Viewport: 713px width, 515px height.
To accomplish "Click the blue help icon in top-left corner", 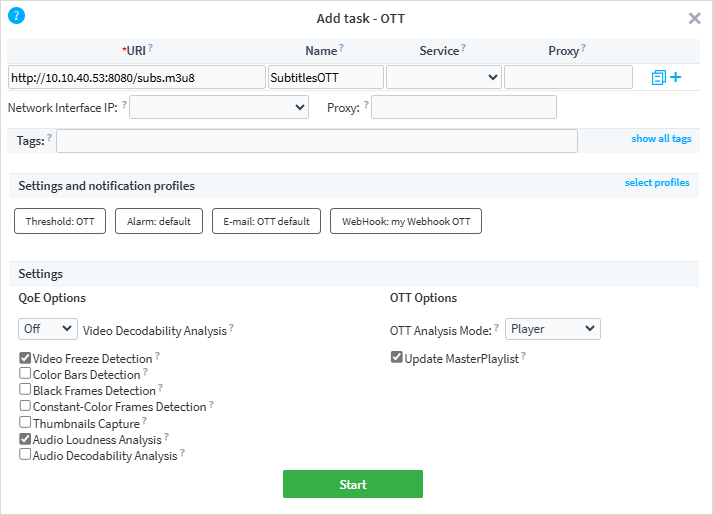I will [16, 15].
